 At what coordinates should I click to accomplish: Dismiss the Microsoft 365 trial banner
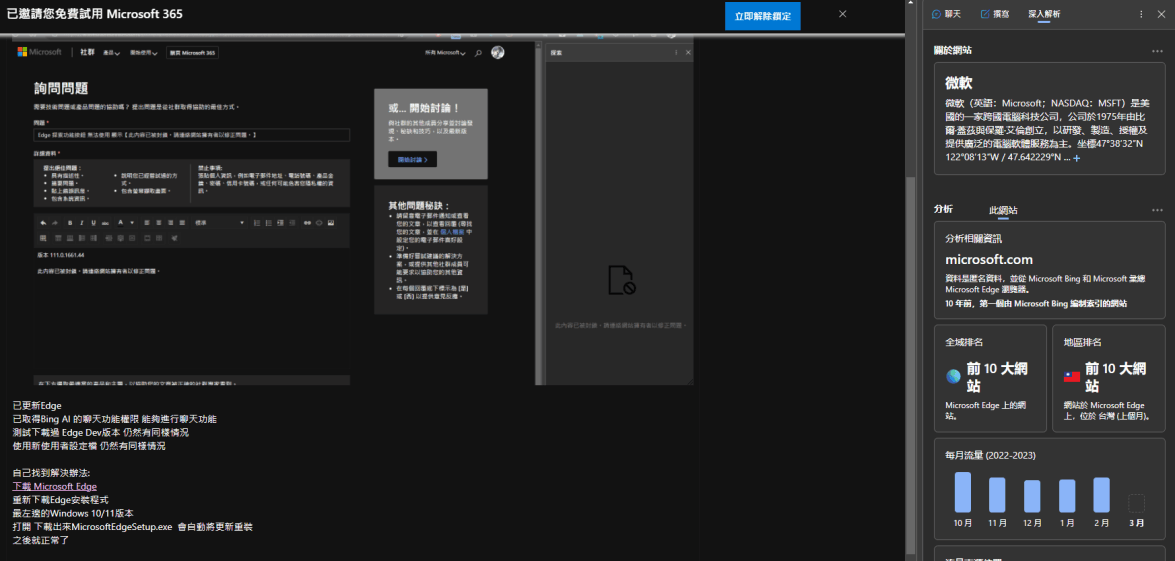click(843, 13)
